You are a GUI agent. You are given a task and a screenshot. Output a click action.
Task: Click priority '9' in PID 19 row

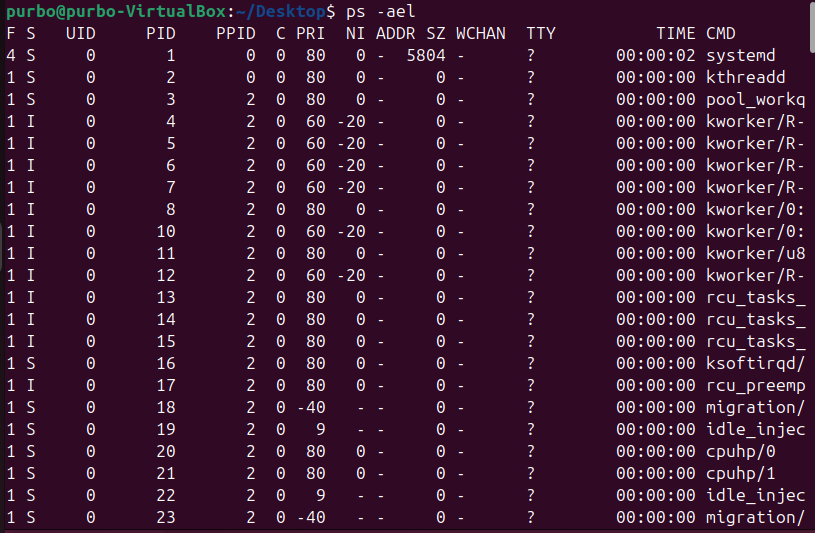click(x=320, y=430)
